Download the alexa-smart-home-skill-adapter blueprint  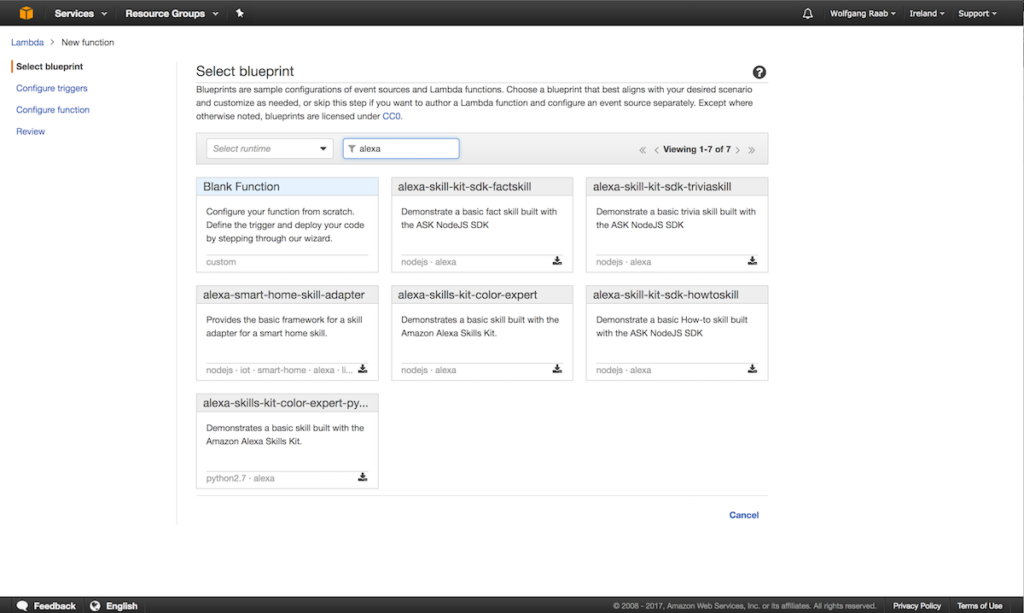[x=362, y=369]
